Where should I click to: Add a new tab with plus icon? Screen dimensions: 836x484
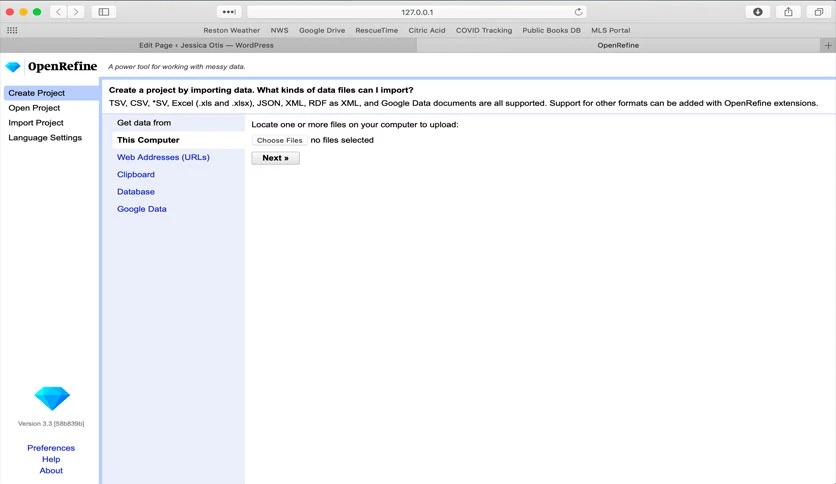[828, 45]
